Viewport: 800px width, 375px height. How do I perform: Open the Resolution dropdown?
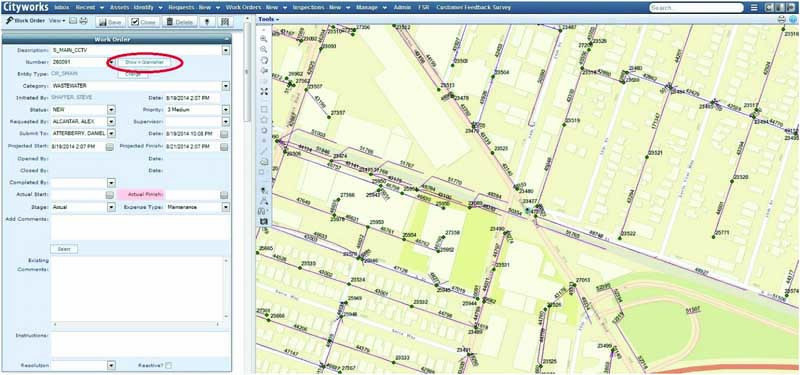point(111,365)
